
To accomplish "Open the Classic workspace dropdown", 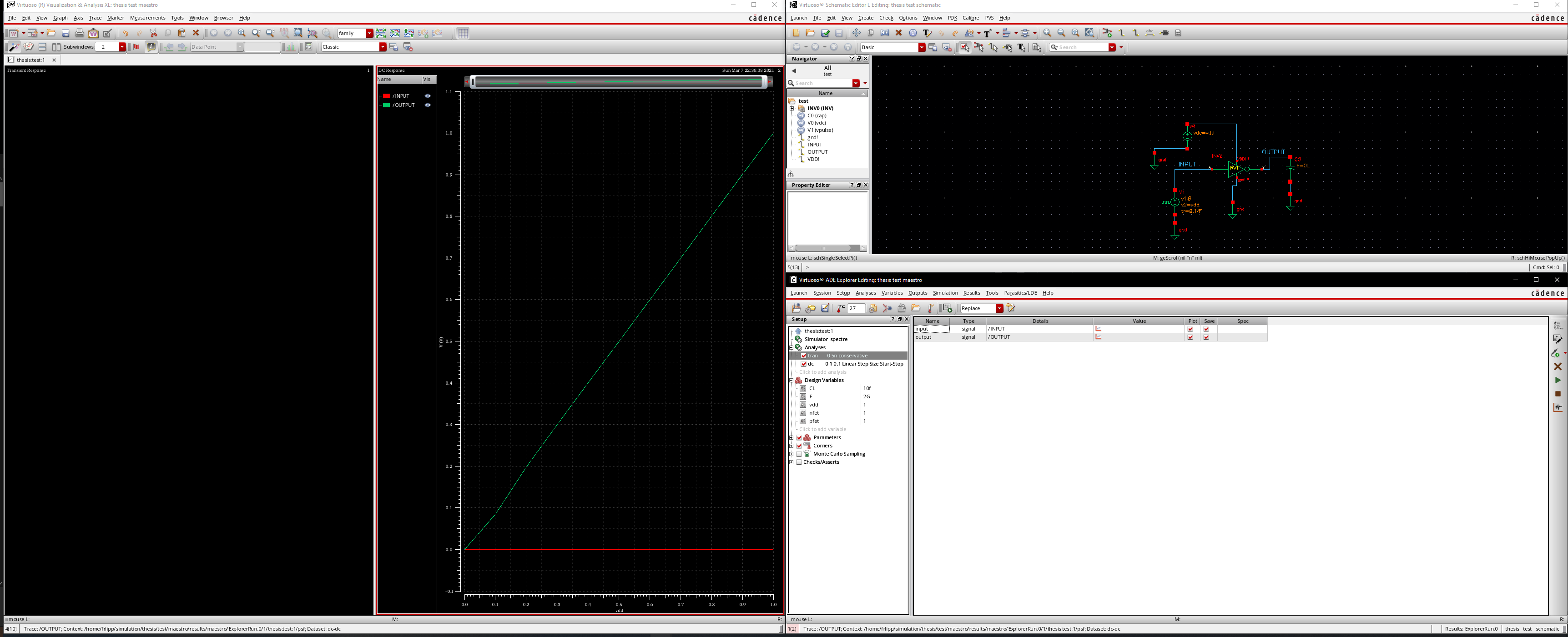I will 382,47.
